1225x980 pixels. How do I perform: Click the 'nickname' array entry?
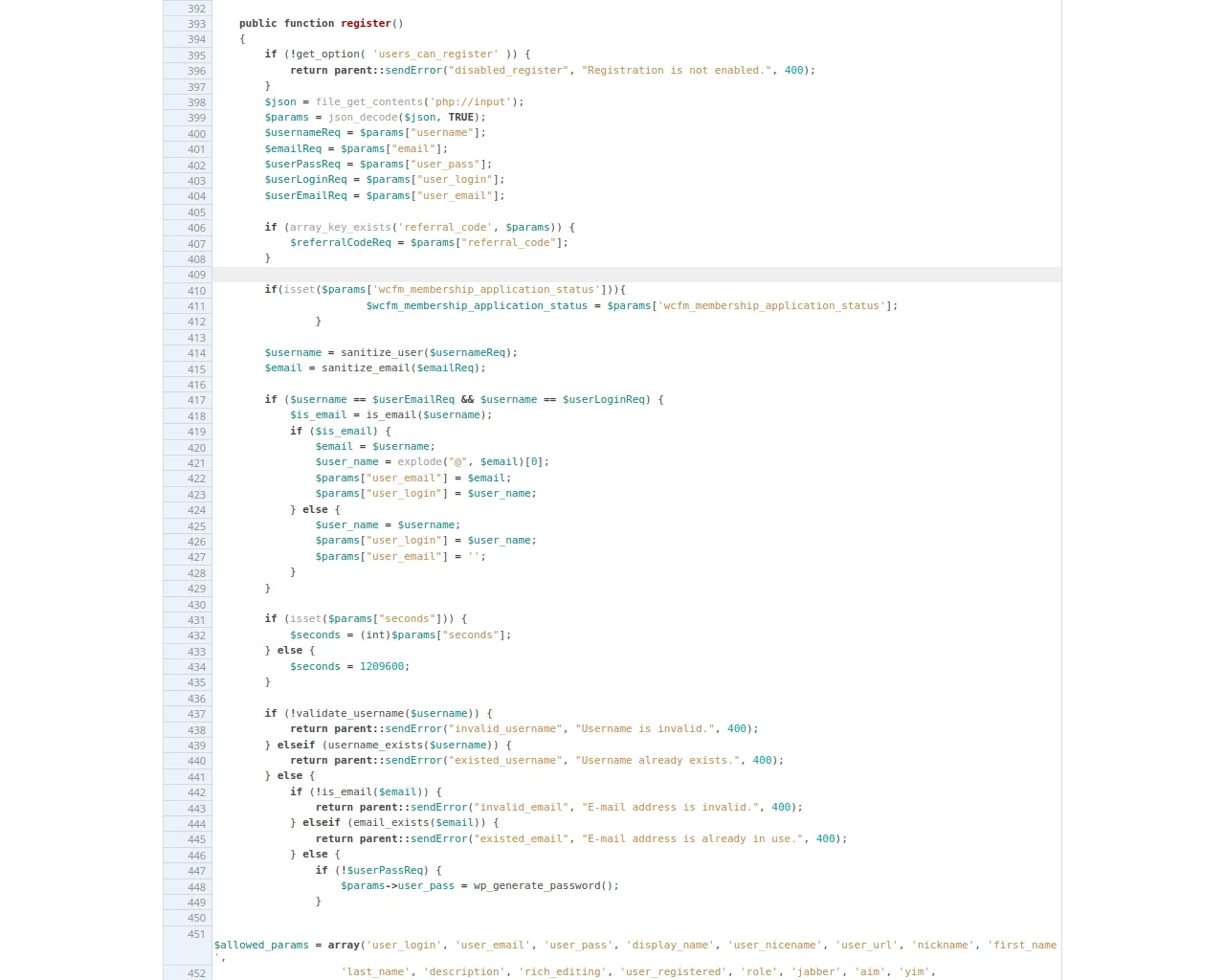[944, 945]
